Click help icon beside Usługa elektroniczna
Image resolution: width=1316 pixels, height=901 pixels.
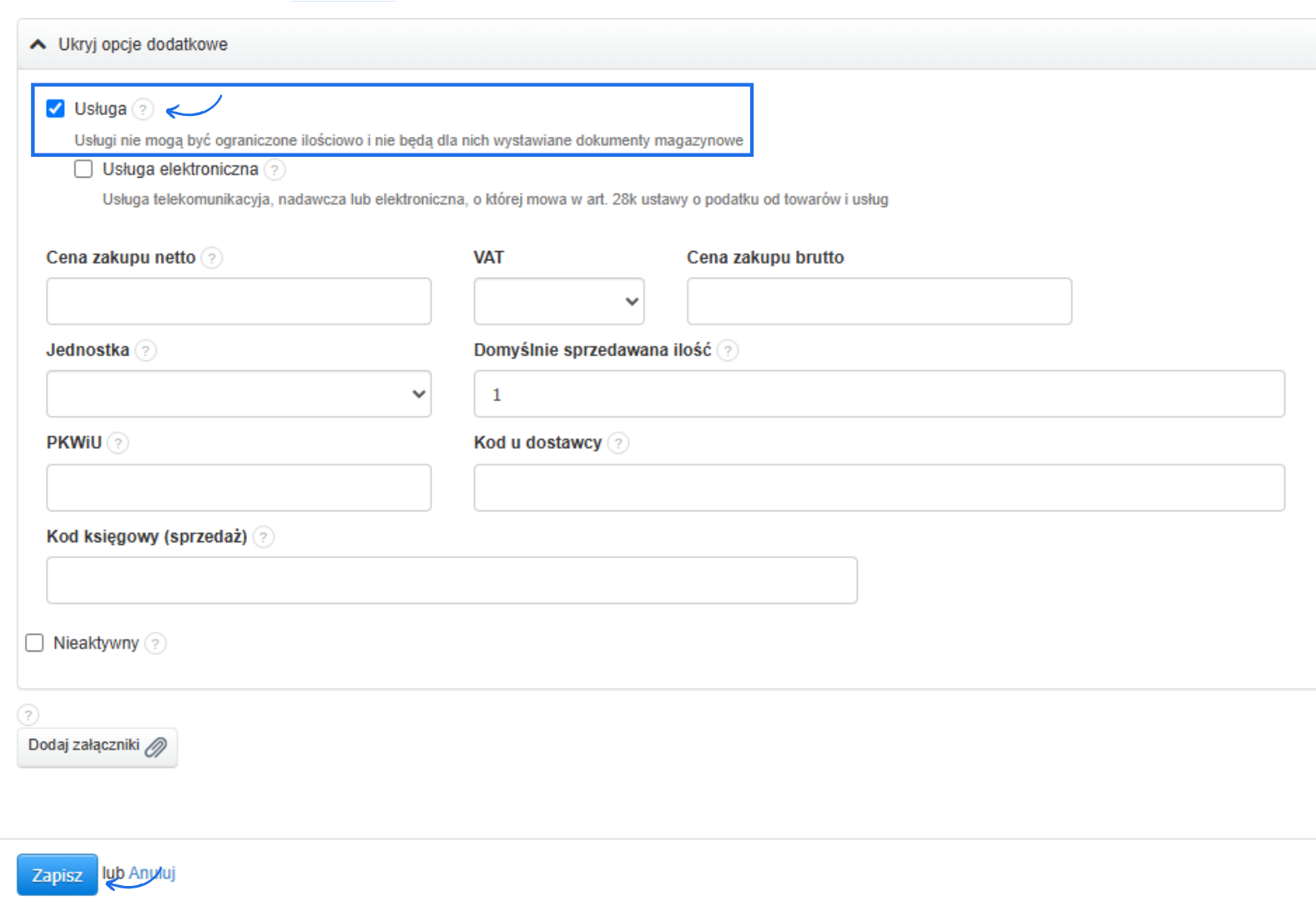pyautogui.click(x=275, y=170)
